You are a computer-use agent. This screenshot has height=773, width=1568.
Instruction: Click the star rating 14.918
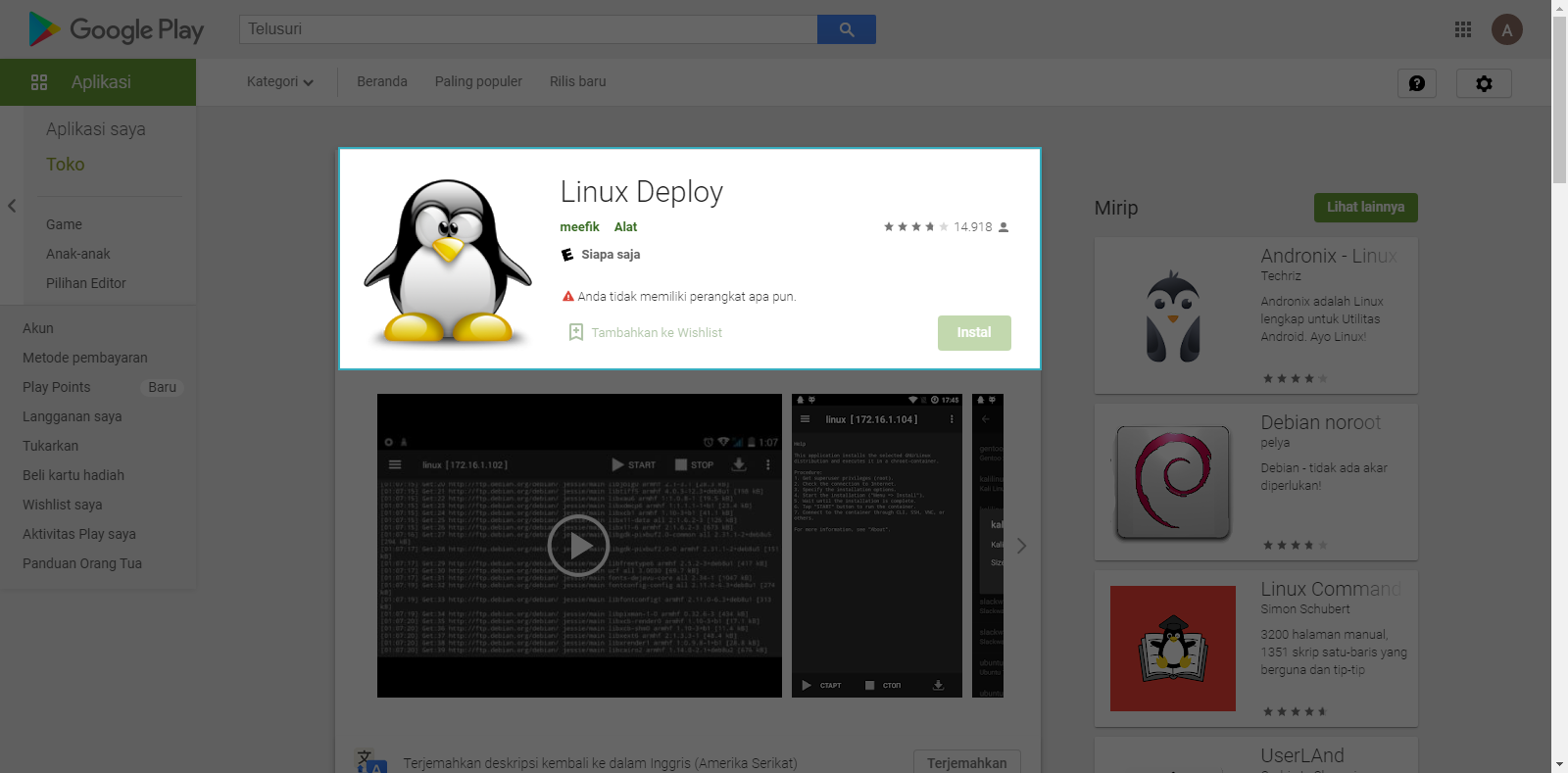coord(946,226)
